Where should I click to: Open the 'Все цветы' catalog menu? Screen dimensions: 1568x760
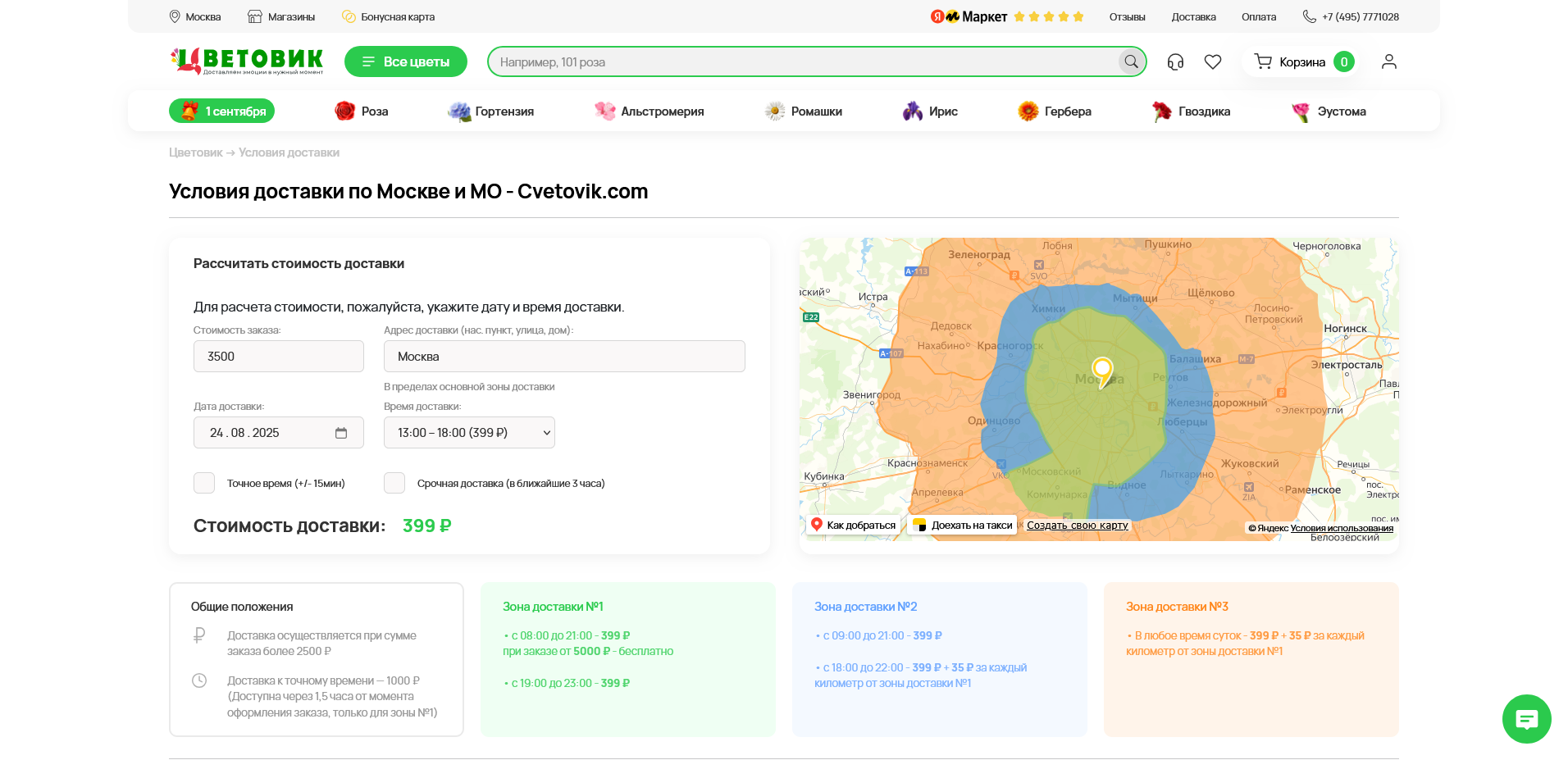click(406, 61)
